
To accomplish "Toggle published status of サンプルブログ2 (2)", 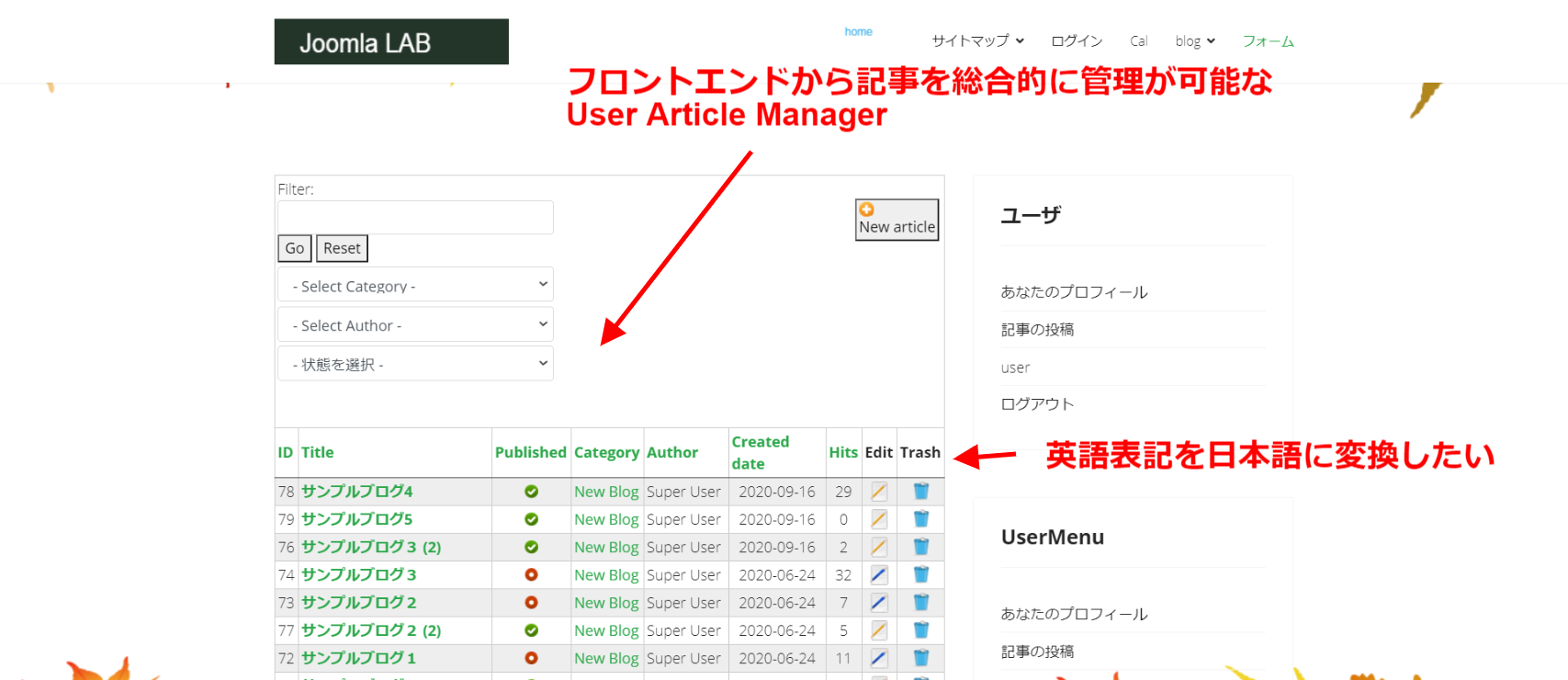I will click(531, 630).
